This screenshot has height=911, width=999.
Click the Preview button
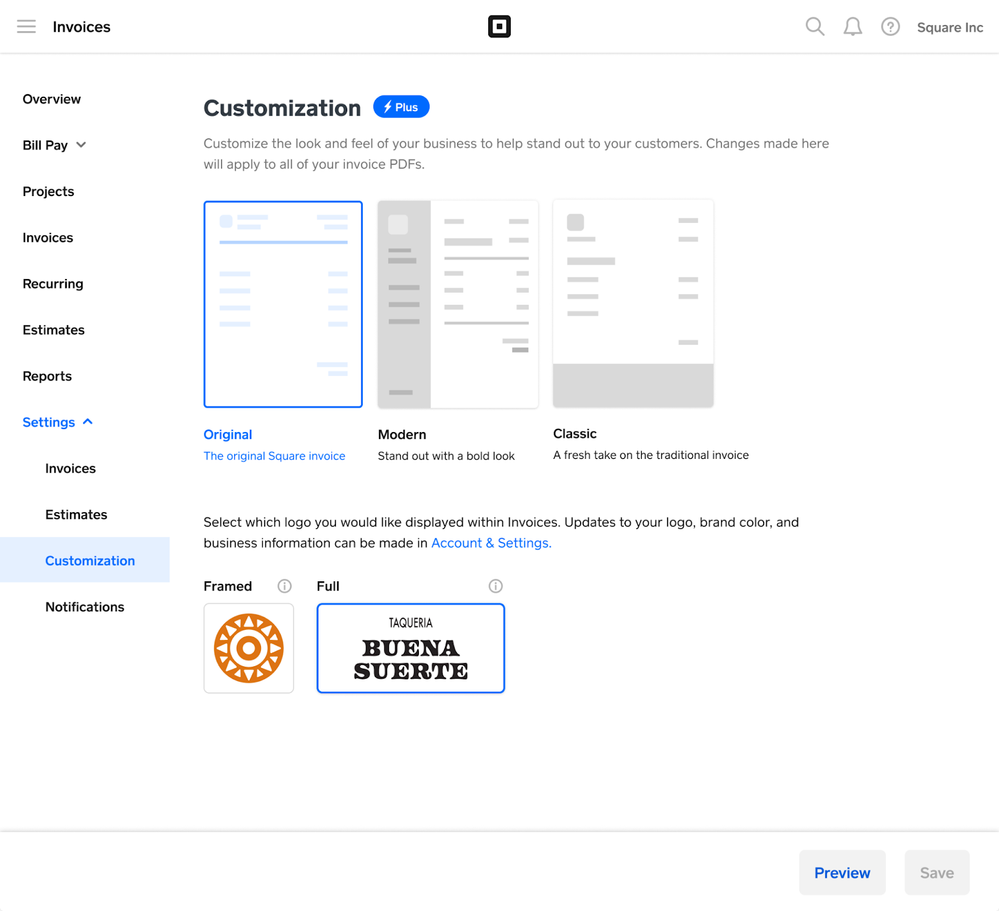pyautogui.click(x=842, y=873)
